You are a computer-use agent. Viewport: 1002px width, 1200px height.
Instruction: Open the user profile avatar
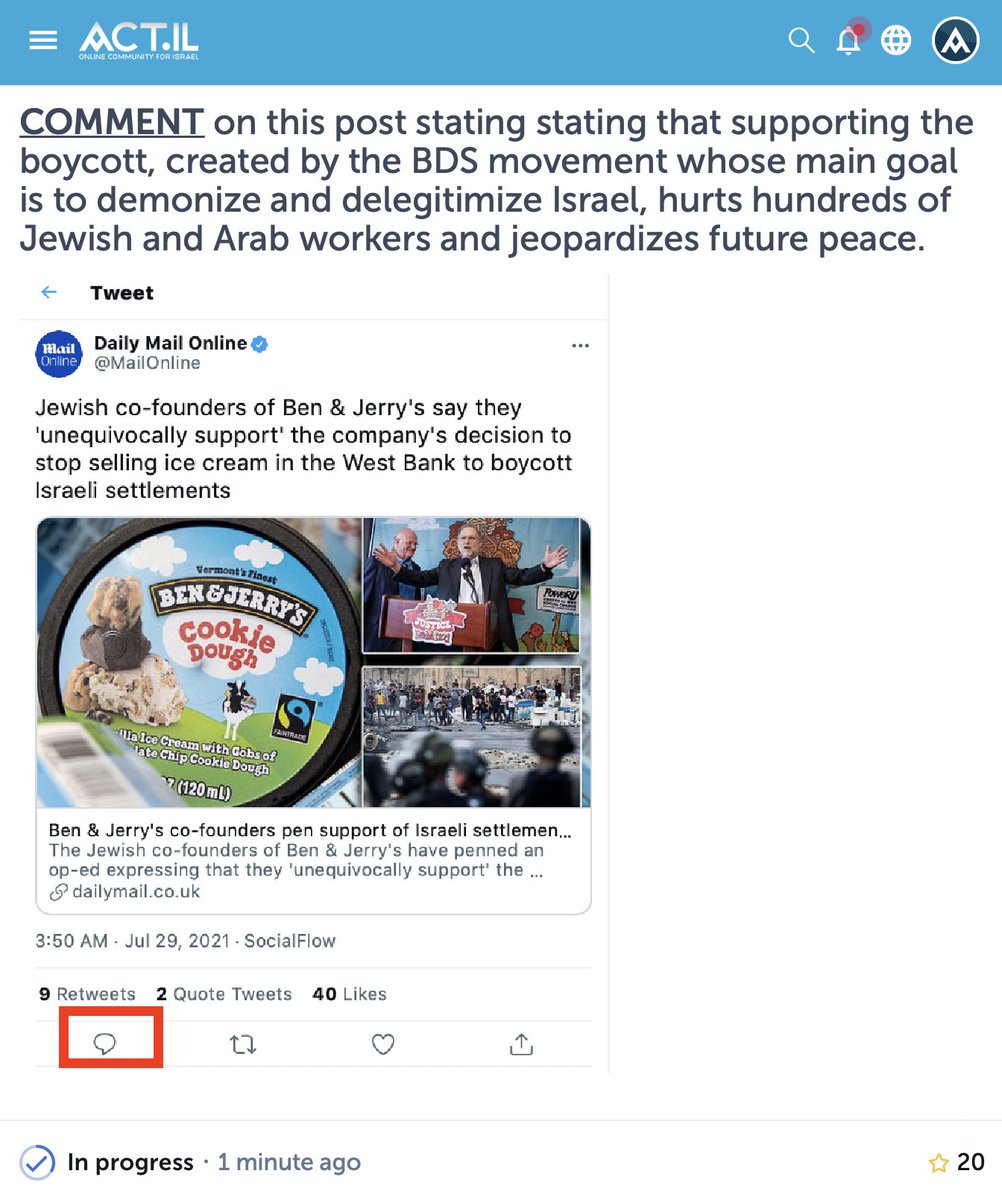click(x=955, y=40)
